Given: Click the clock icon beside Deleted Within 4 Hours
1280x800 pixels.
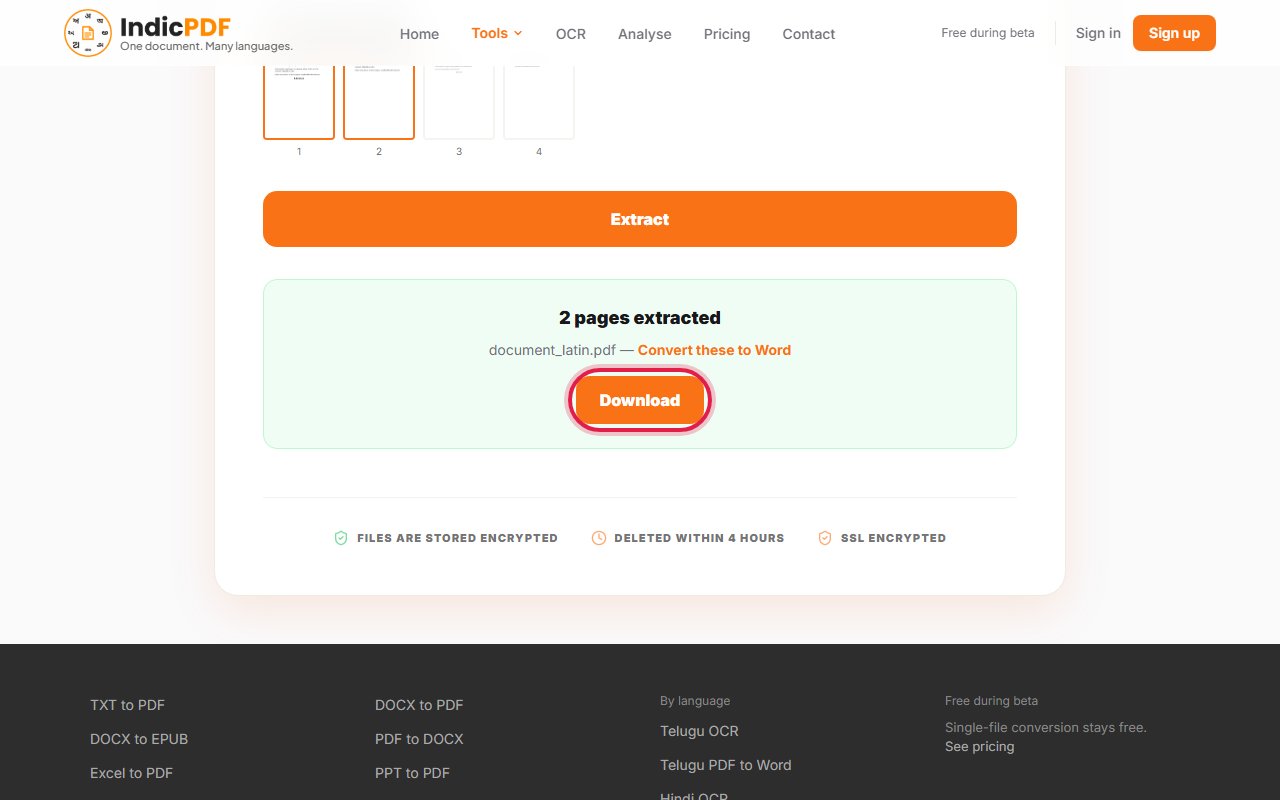Looking at the screenshot, I should (599, 538).
